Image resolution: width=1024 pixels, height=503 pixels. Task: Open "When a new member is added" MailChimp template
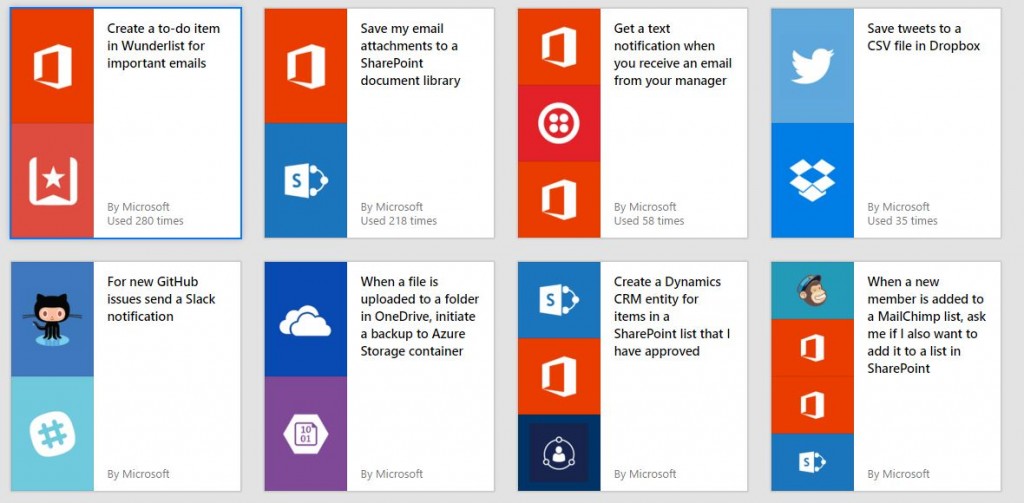927,325
